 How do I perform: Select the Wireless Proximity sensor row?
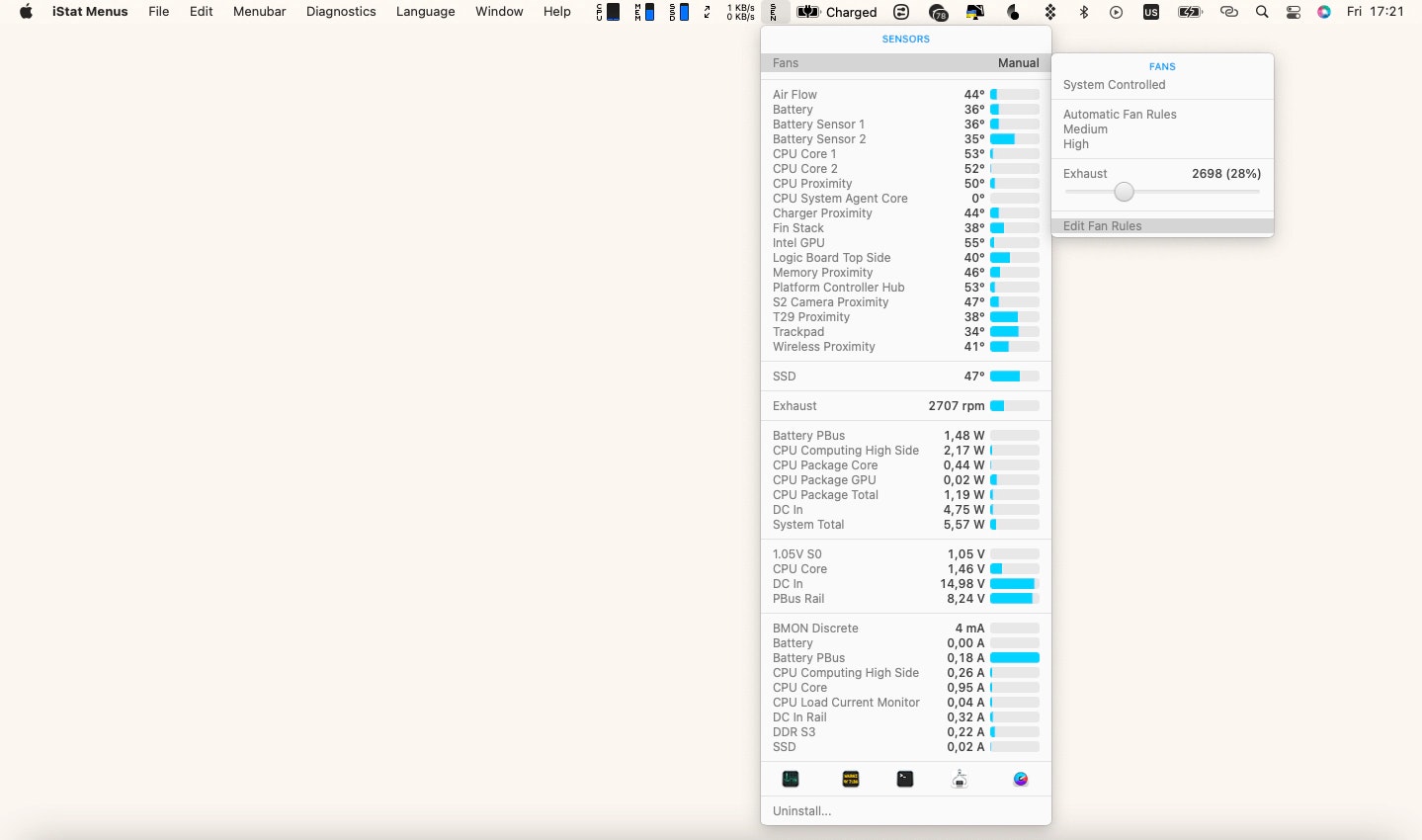point(906,347)
